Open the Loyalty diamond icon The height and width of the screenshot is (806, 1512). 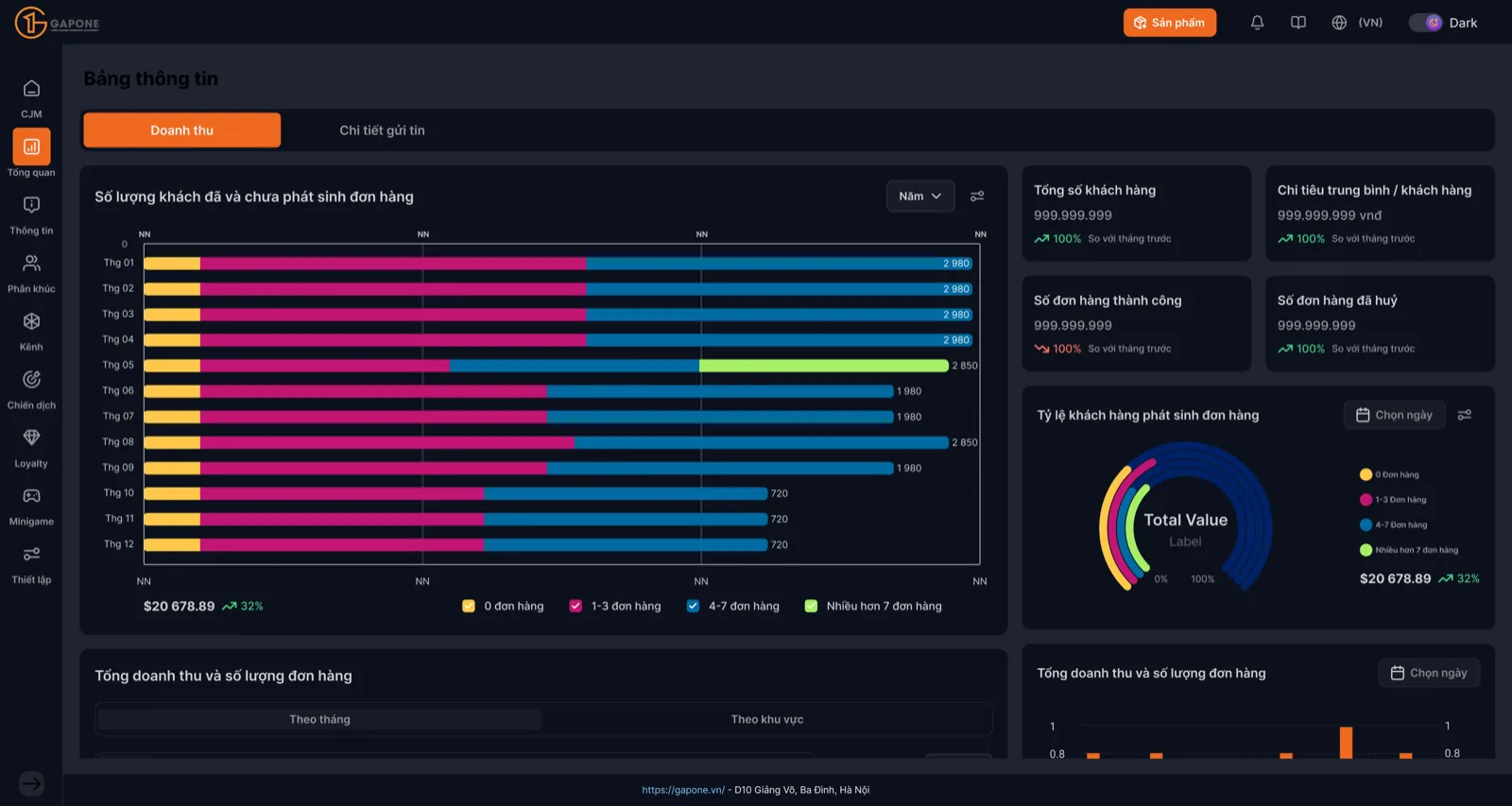31,437
